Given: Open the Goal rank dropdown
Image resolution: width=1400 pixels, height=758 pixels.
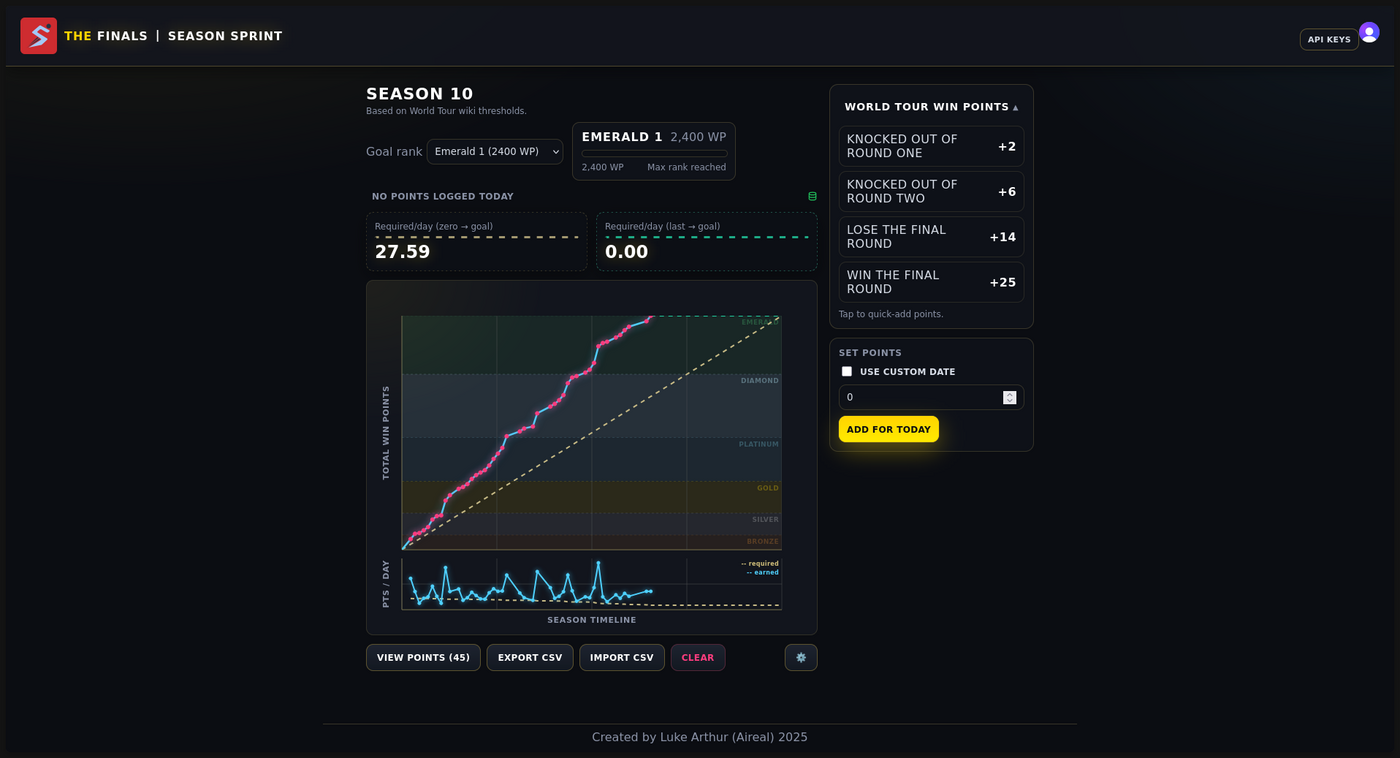Looking at the screenshot, I should (x=495, y=151).
